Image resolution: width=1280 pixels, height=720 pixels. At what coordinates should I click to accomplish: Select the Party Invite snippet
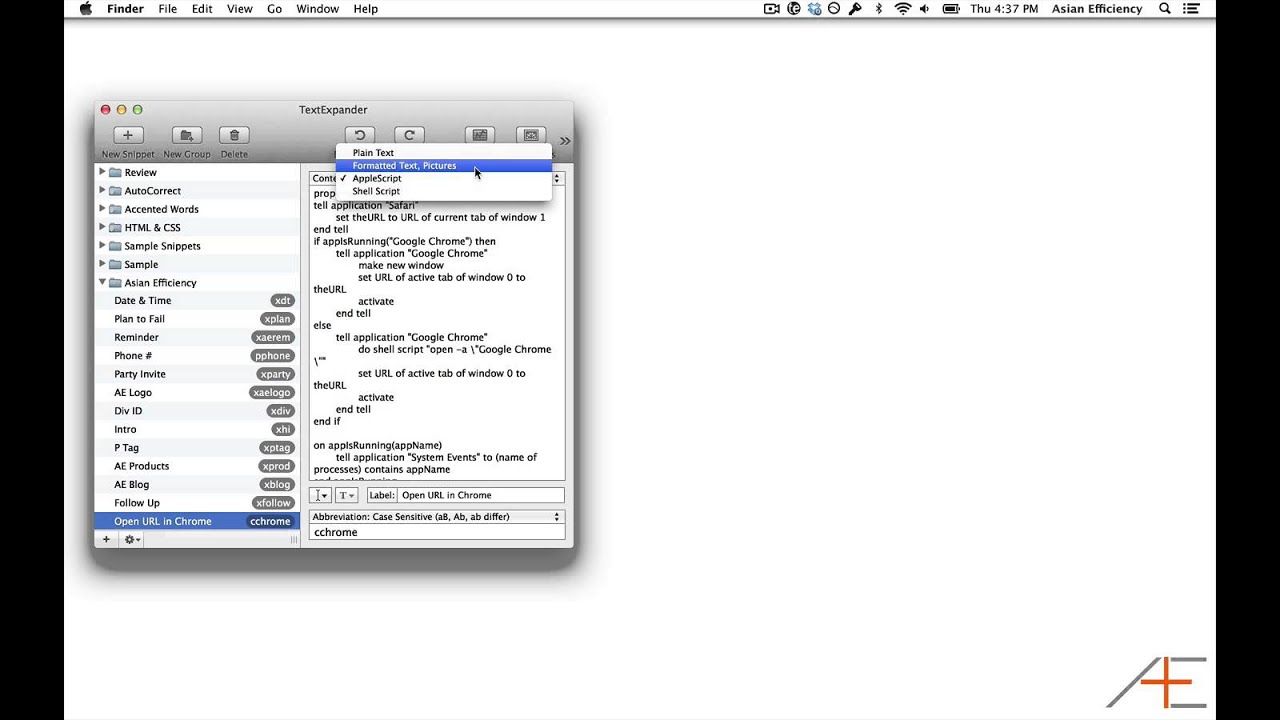(x=197, y=374)
